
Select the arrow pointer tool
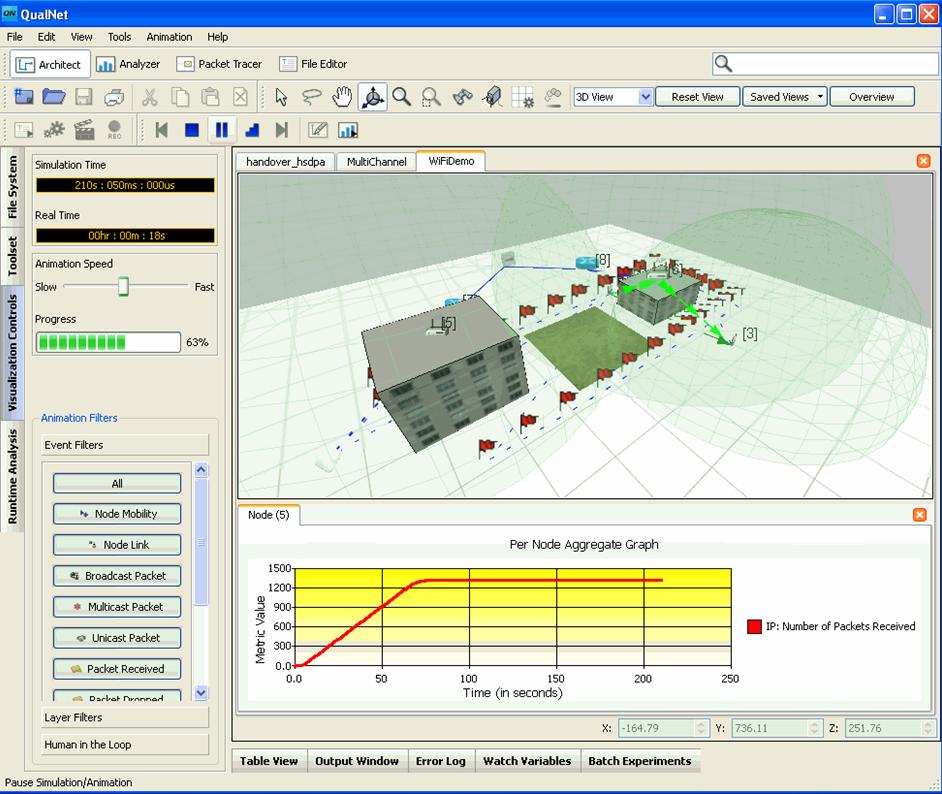point(281,97)
